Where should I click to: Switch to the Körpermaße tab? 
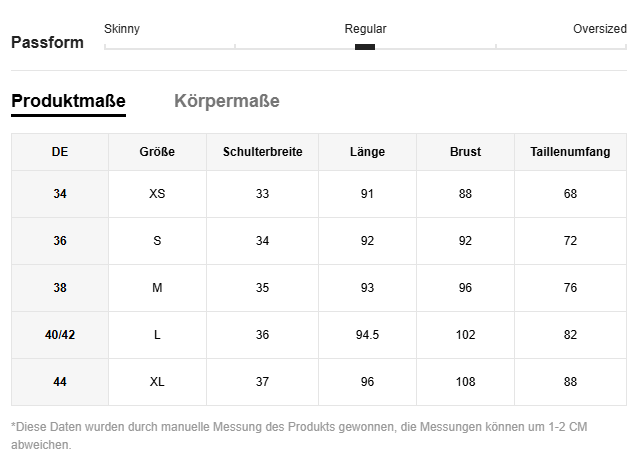tap(226, 101)
